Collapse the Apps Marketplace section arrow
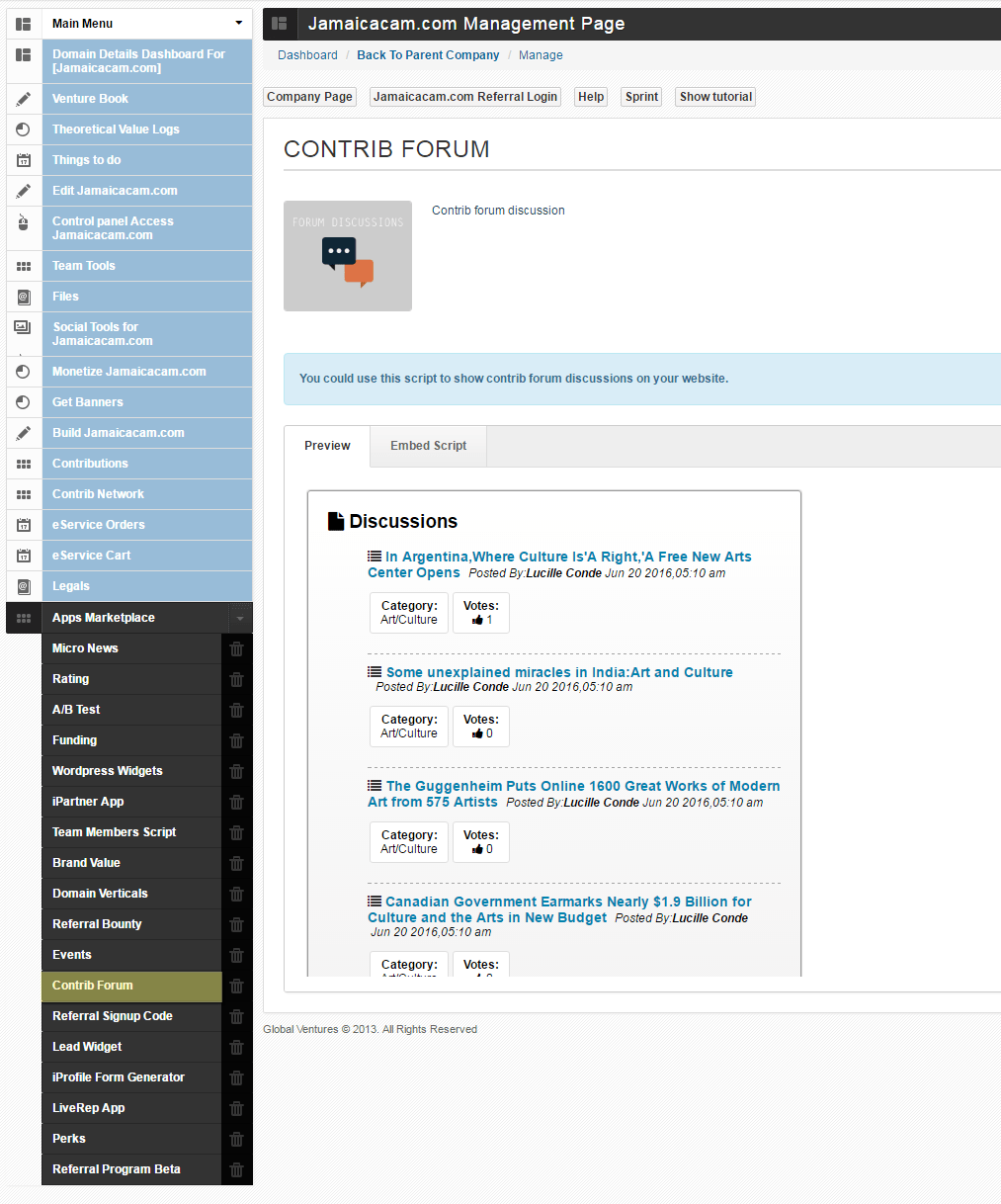Screen dimensions: 1001x1204 (x=239, y=619)
